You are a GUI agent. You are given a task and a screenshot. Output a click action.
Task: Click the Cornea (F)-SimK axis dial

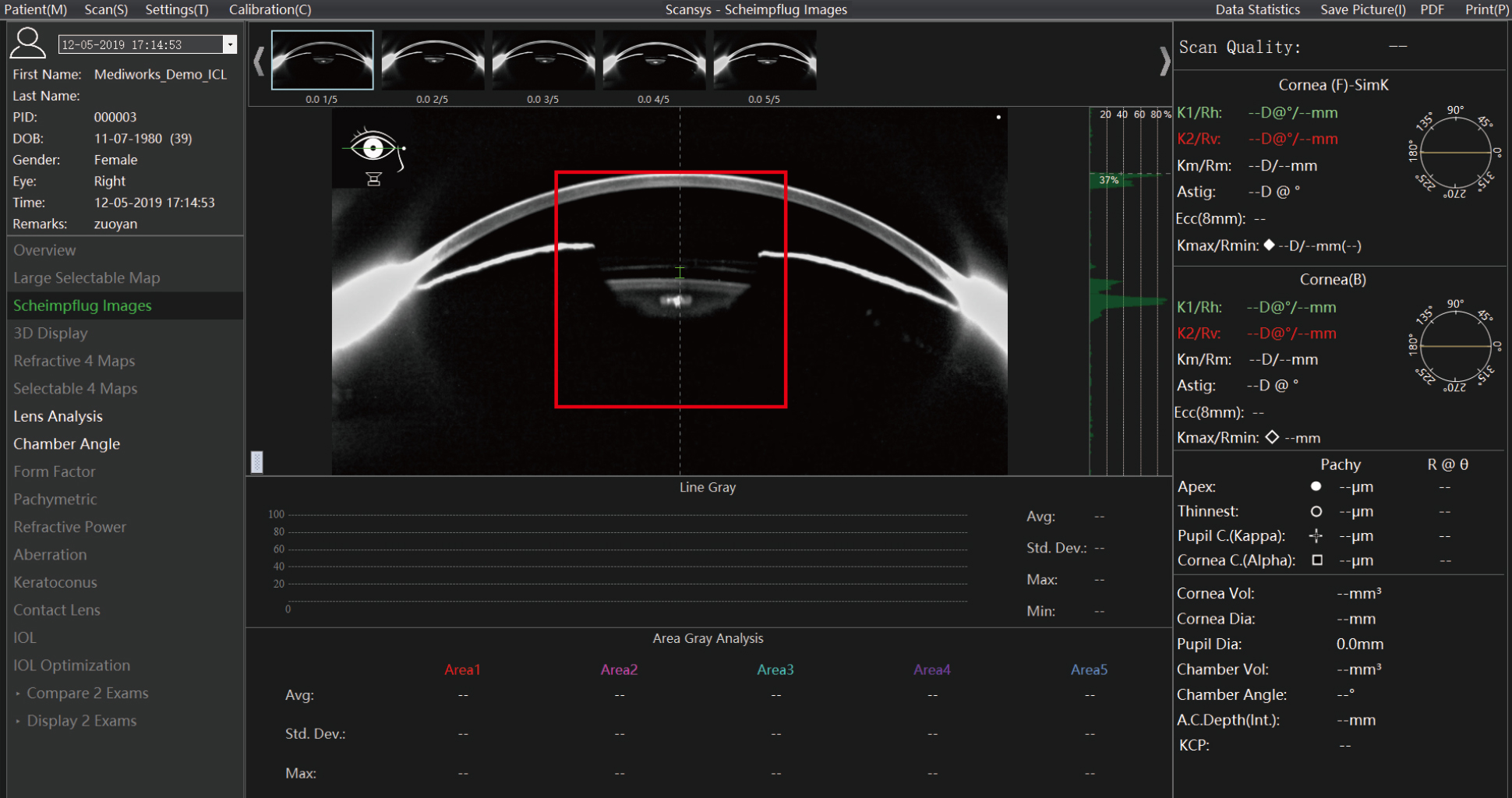pos(1455,152)
